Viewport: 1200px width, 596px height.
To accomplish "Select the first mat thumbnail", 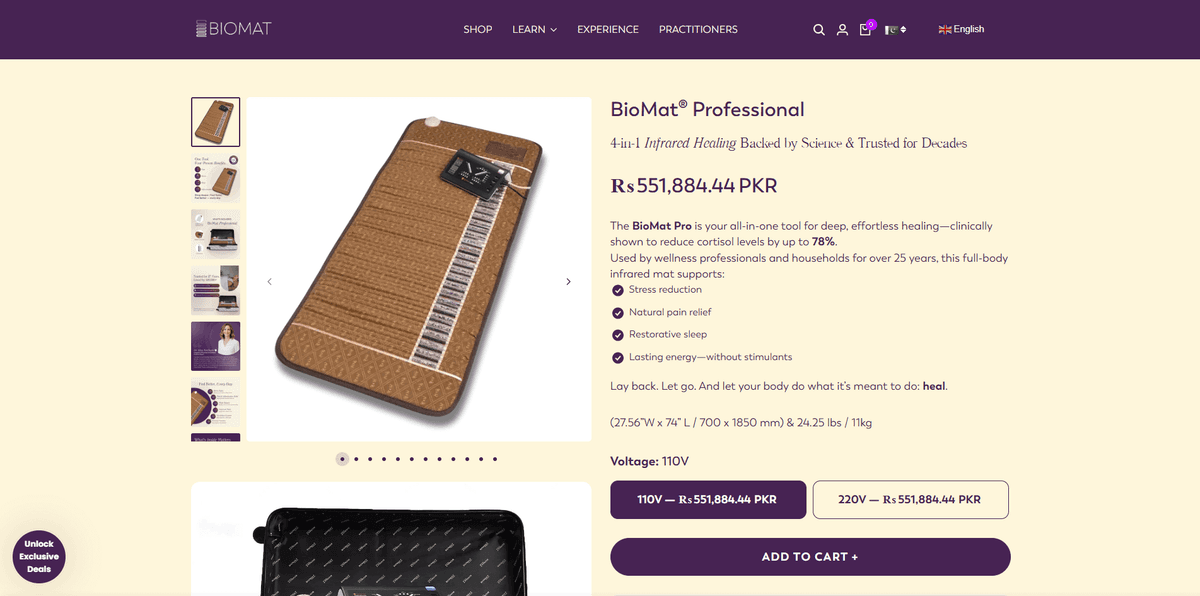I will 215,122.
